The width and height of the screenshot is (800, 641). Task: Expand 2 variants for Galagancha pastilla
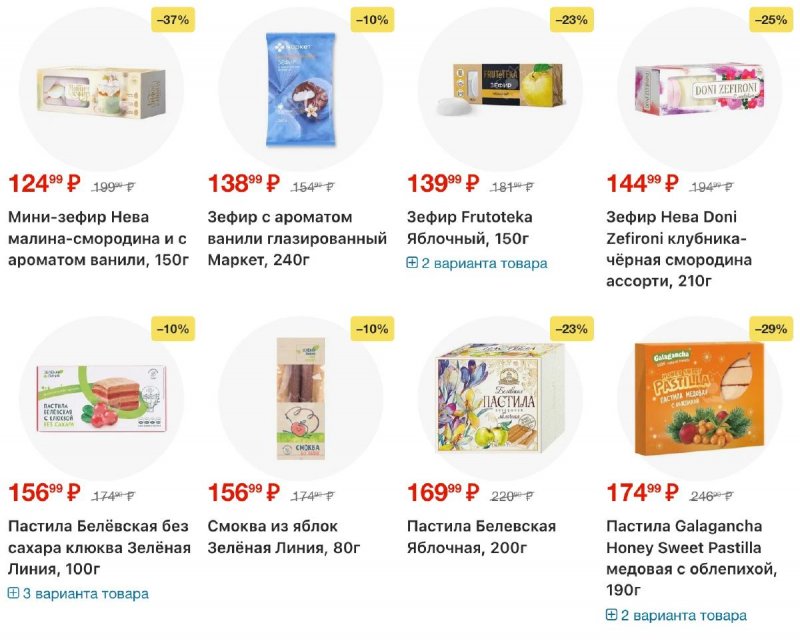(x=684, y=614)
